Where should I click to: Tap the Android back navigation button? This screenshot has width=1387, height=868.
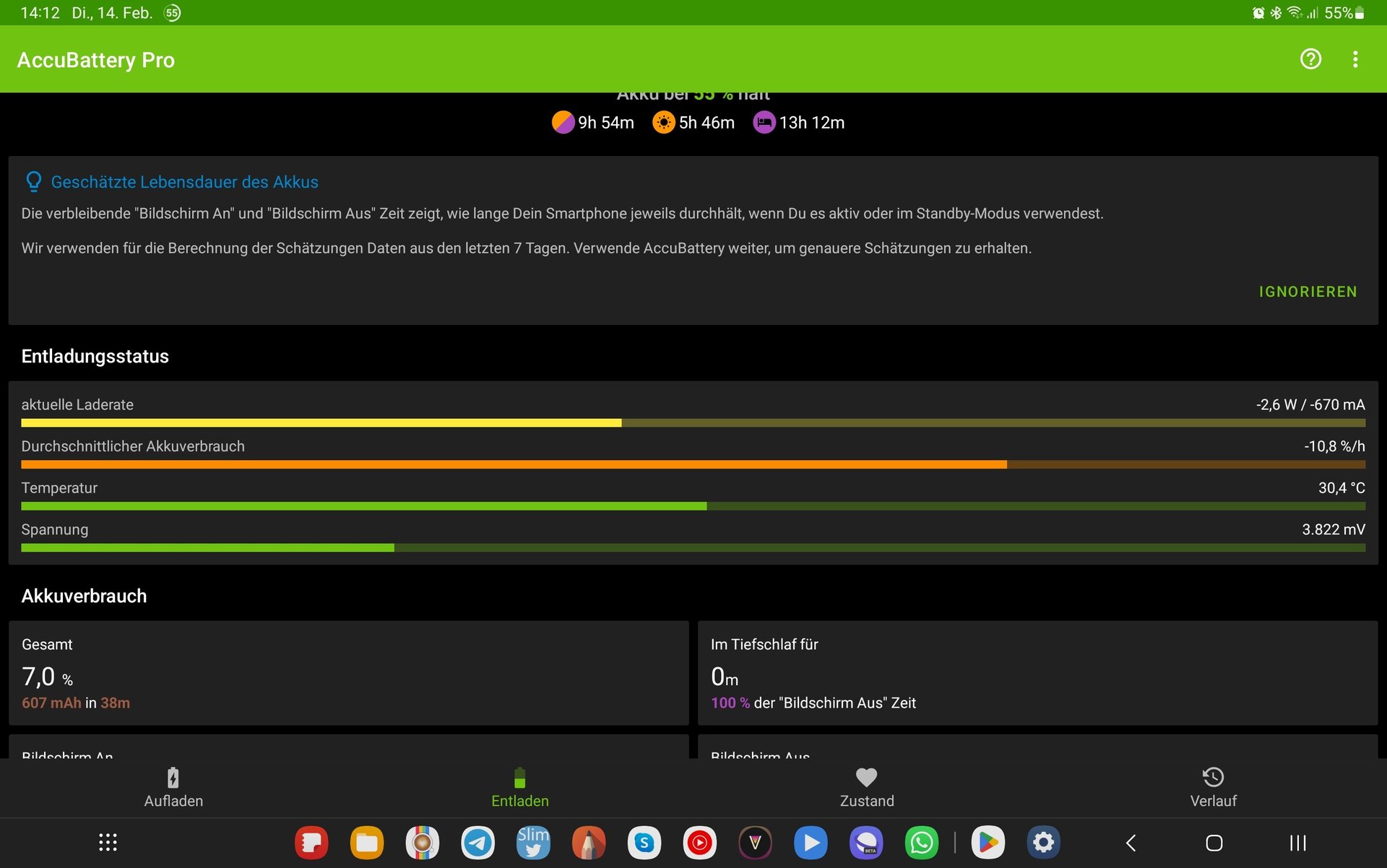pyautogui.click(x=1131, y=843)
